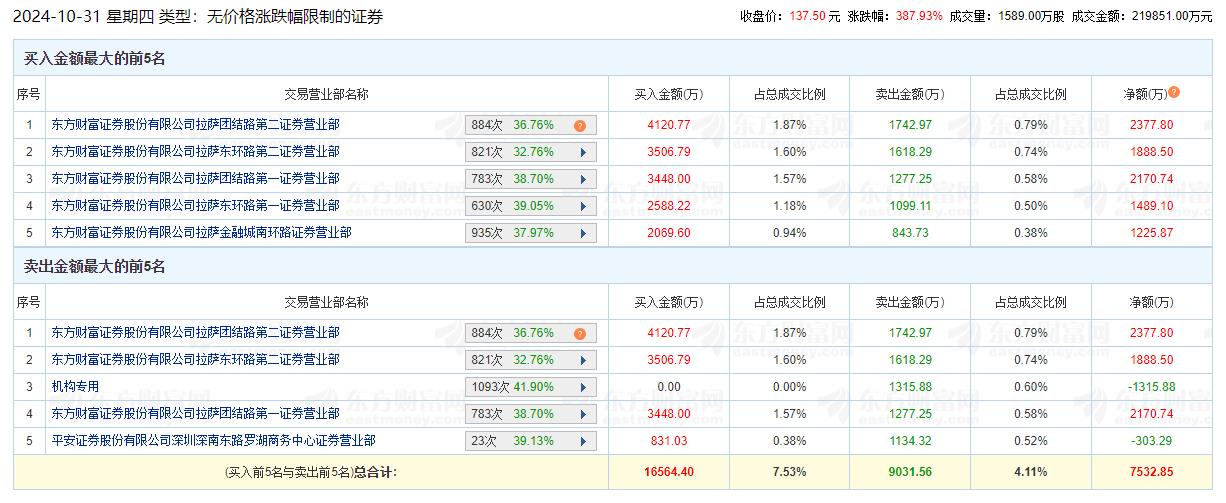The image size is (1226, 503).
Task: Click orange question icon in sell table's 884次 box
Action: click(579, 334)
